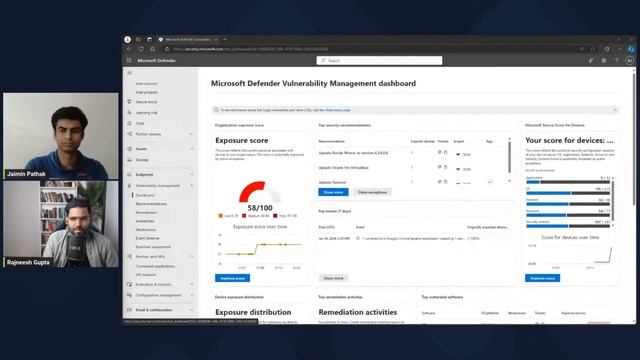
Task: Click Improve score under device score
Action: 542,278
